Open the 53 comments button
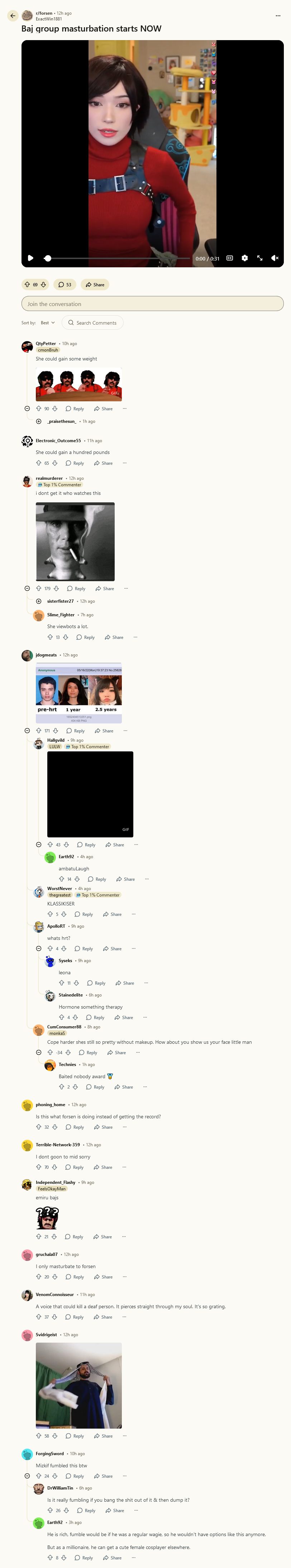 point(65,284)
